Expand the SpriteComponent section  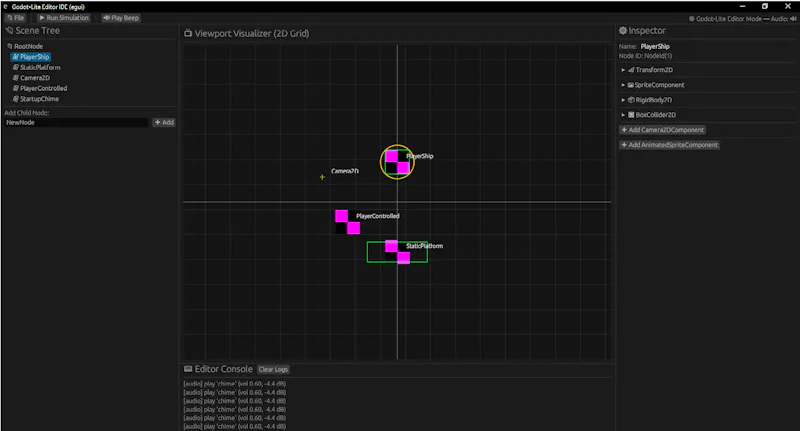pos(623,85)
